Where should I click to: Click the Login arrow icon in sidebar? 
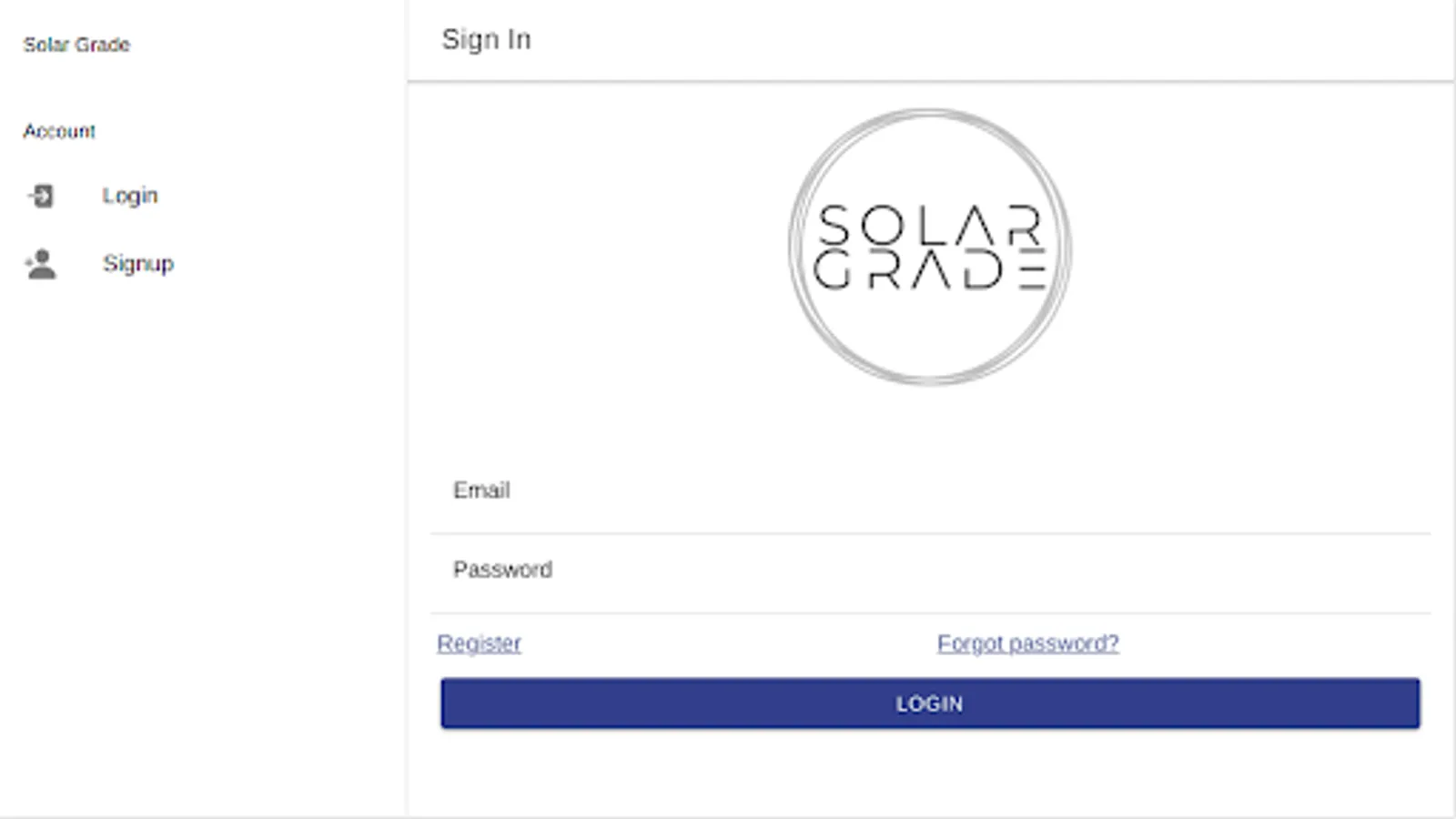point(41,196)
